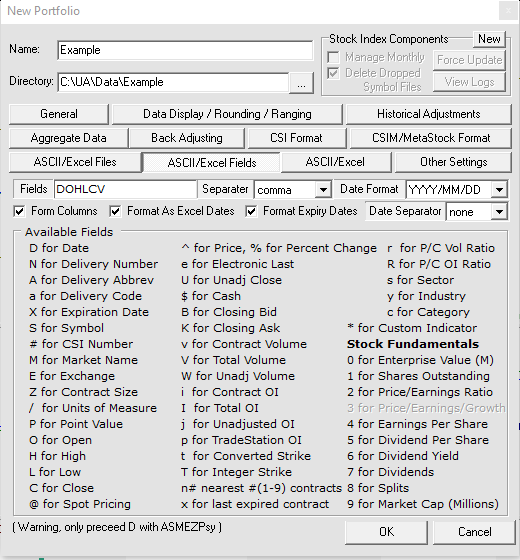Click '1 for Shares Outstanding' entry

(x=419, y=376)
